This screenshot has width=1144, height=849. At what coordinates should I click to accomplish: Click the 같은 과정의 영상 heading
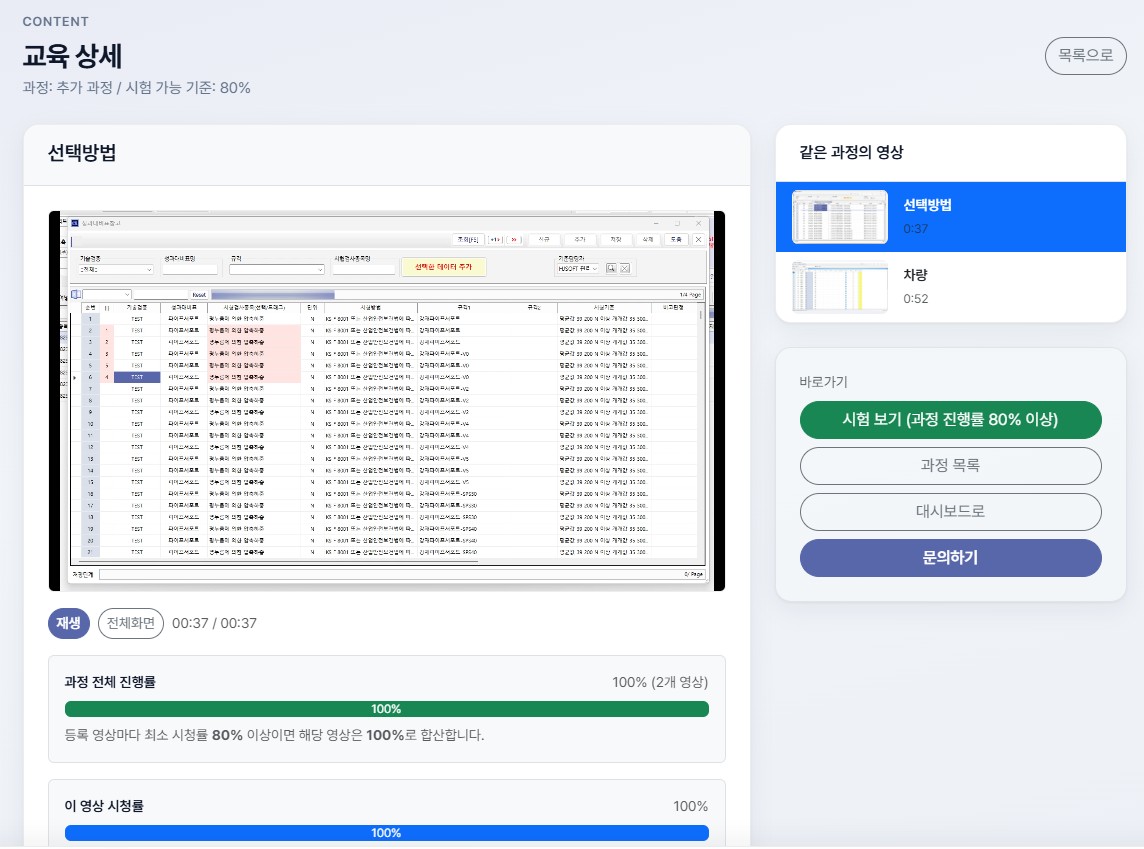click(x=851, y=152)
